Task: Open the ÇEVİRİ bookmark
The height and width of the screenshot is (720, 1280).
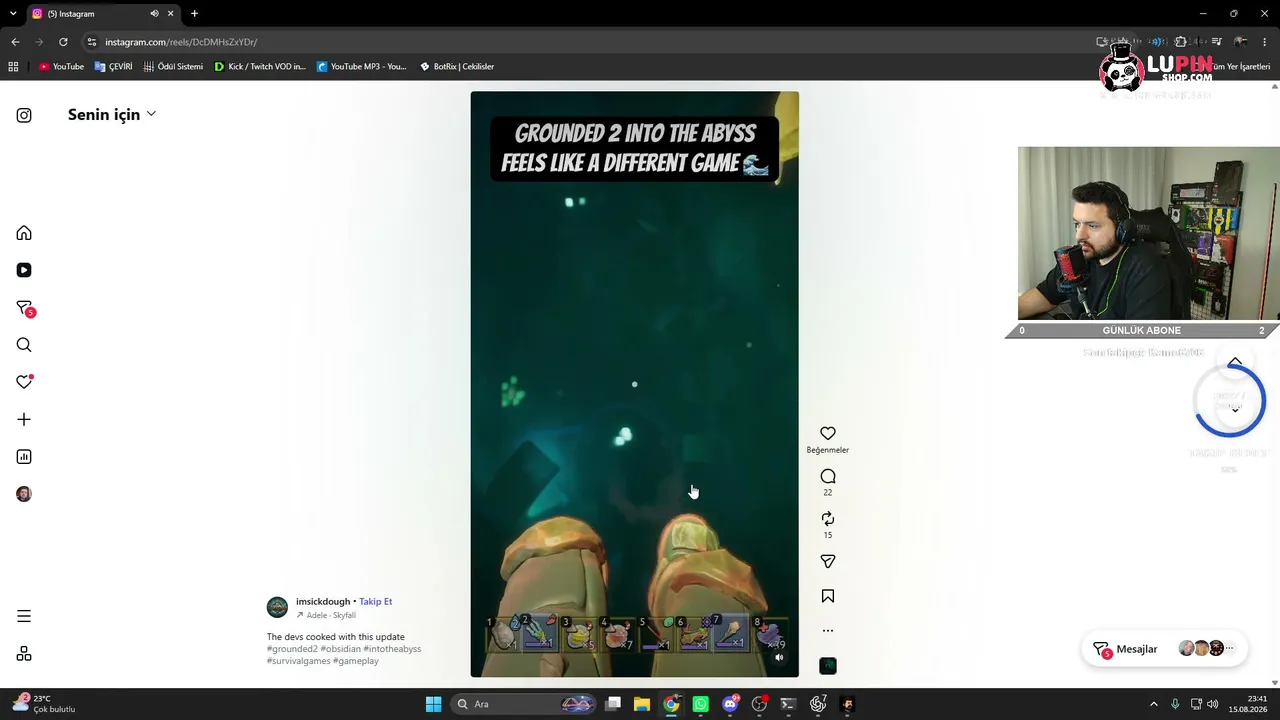Action: click(x=113, y=67)
